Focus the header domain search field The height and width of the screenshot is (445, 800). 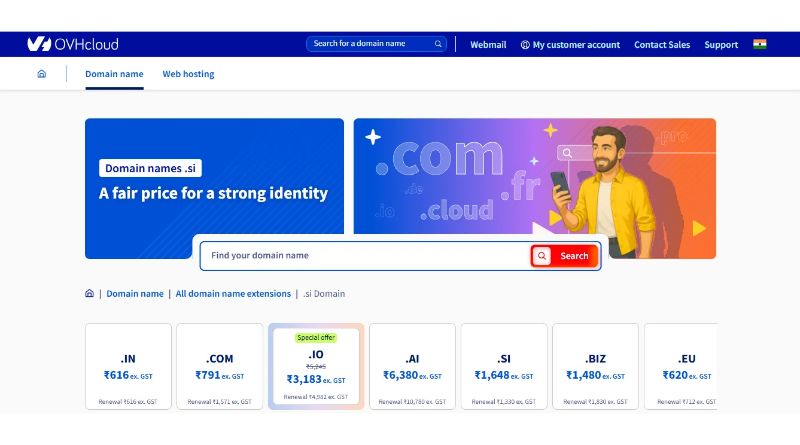(377, 44)
